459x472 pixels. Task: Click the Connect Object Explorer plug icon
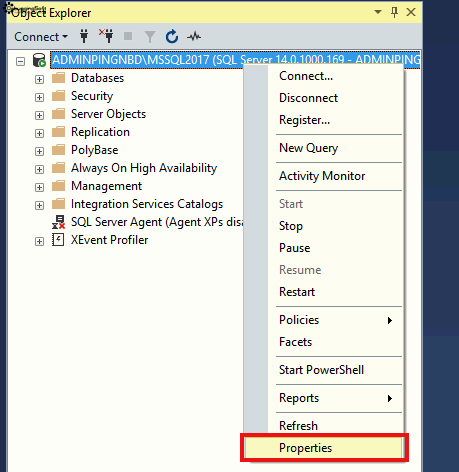pyautogui.click(x=84, y=36)
